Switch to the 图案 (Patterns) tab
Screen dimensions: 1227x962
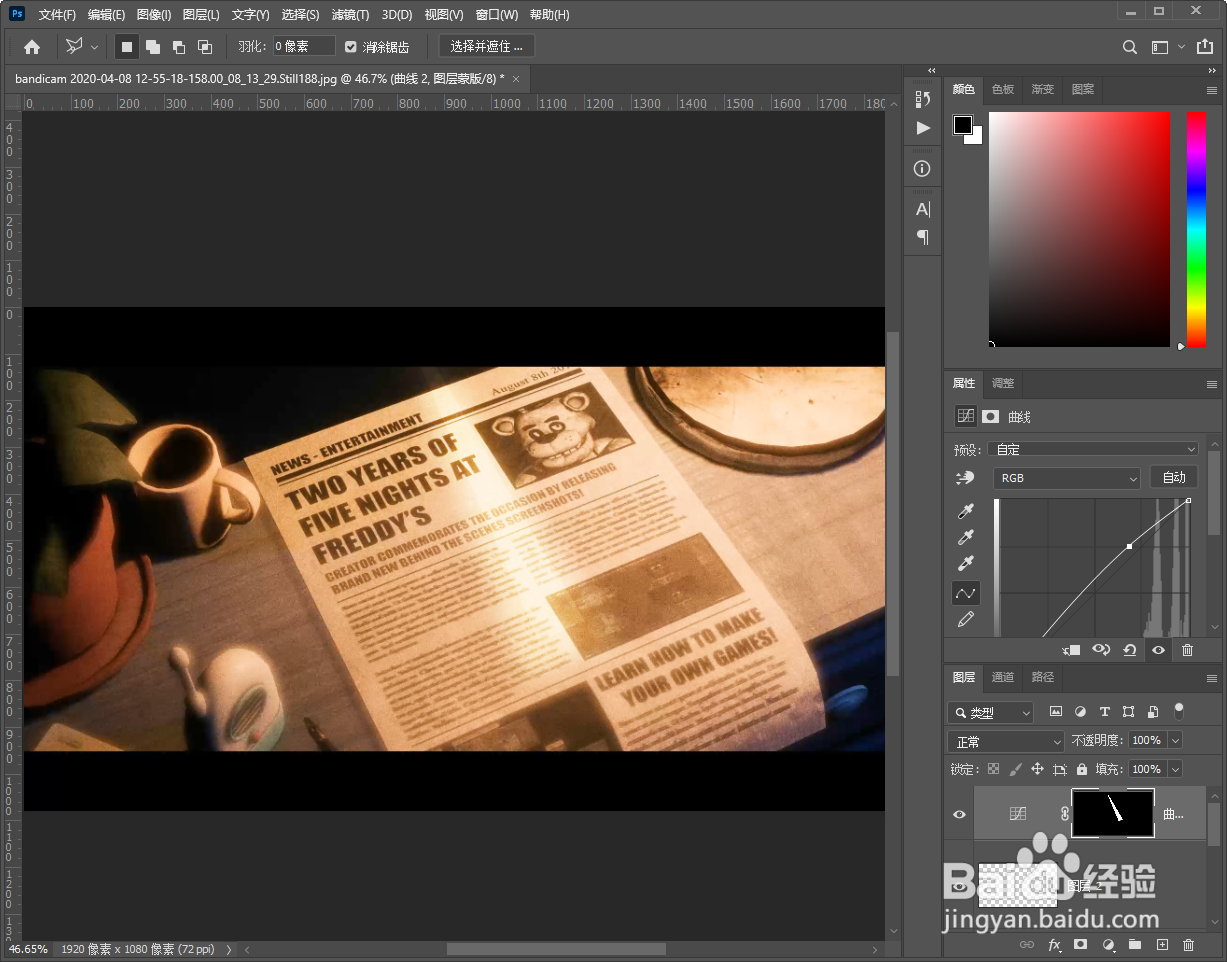pos(1083,89)
